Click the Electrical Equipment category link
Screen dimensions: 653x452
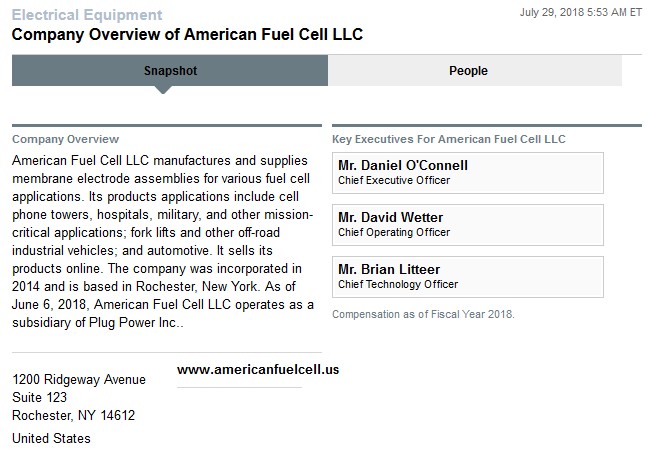coord(86,15)
